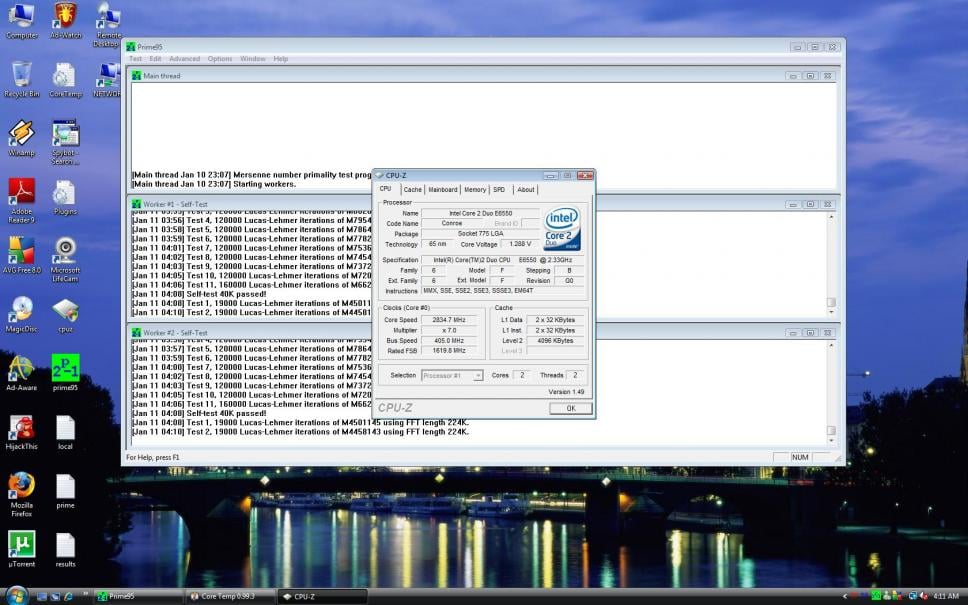Select the HijackThis desktop icon

pyautogui.click(x=22, y=432)
